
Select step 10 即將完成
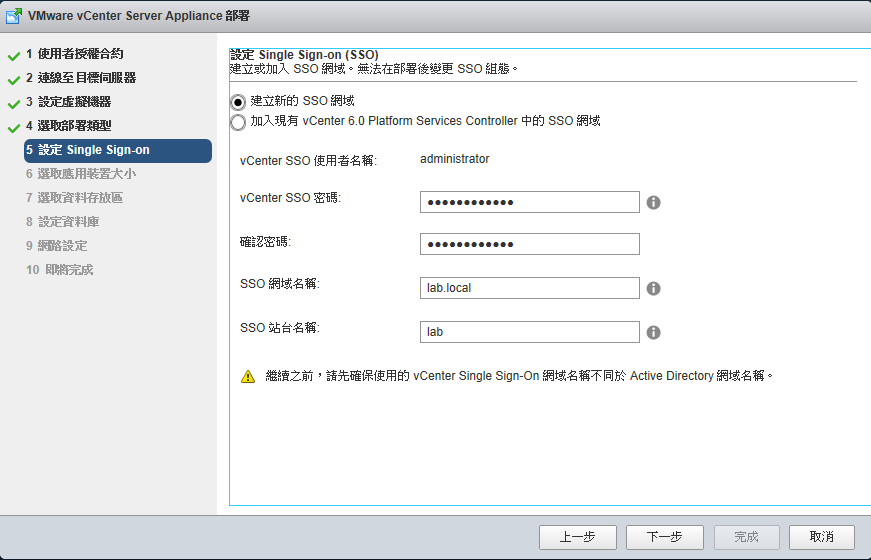(59, 269)
